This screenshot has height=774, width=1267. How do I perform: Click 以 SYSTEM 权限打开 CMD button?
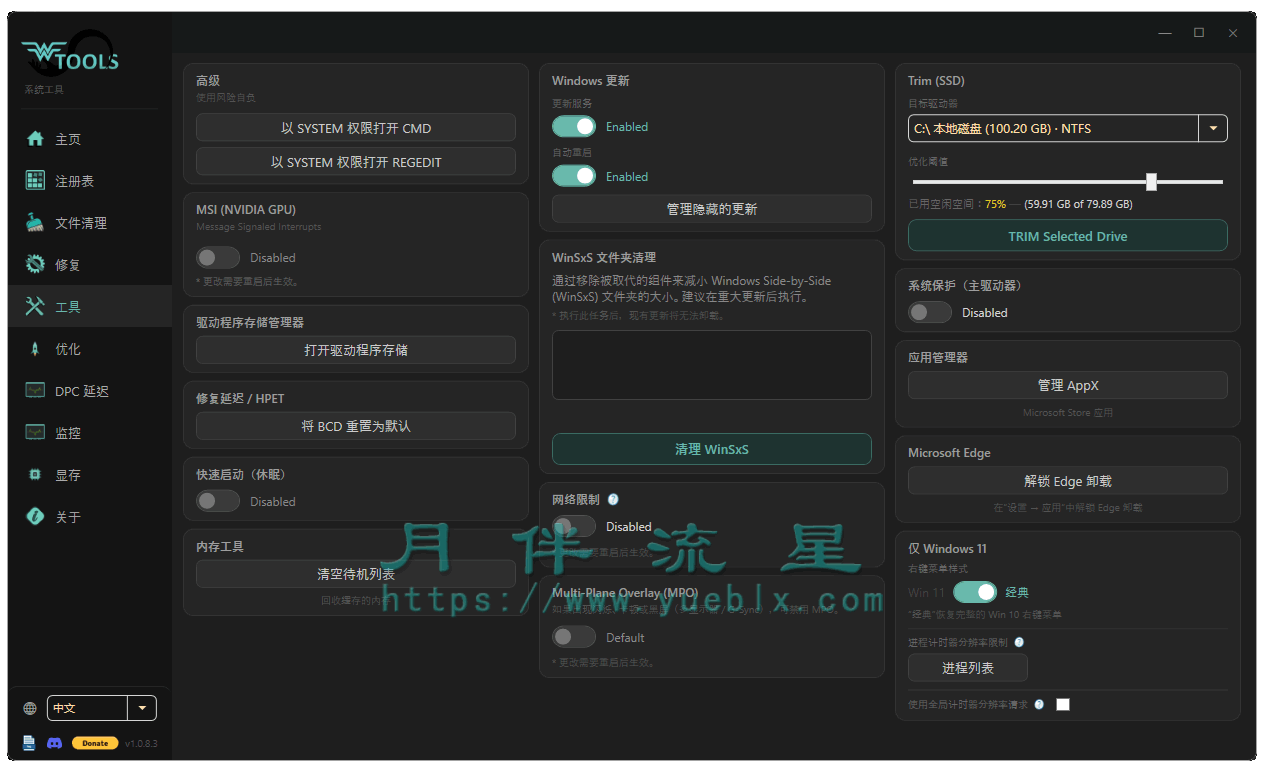[356, 128]
